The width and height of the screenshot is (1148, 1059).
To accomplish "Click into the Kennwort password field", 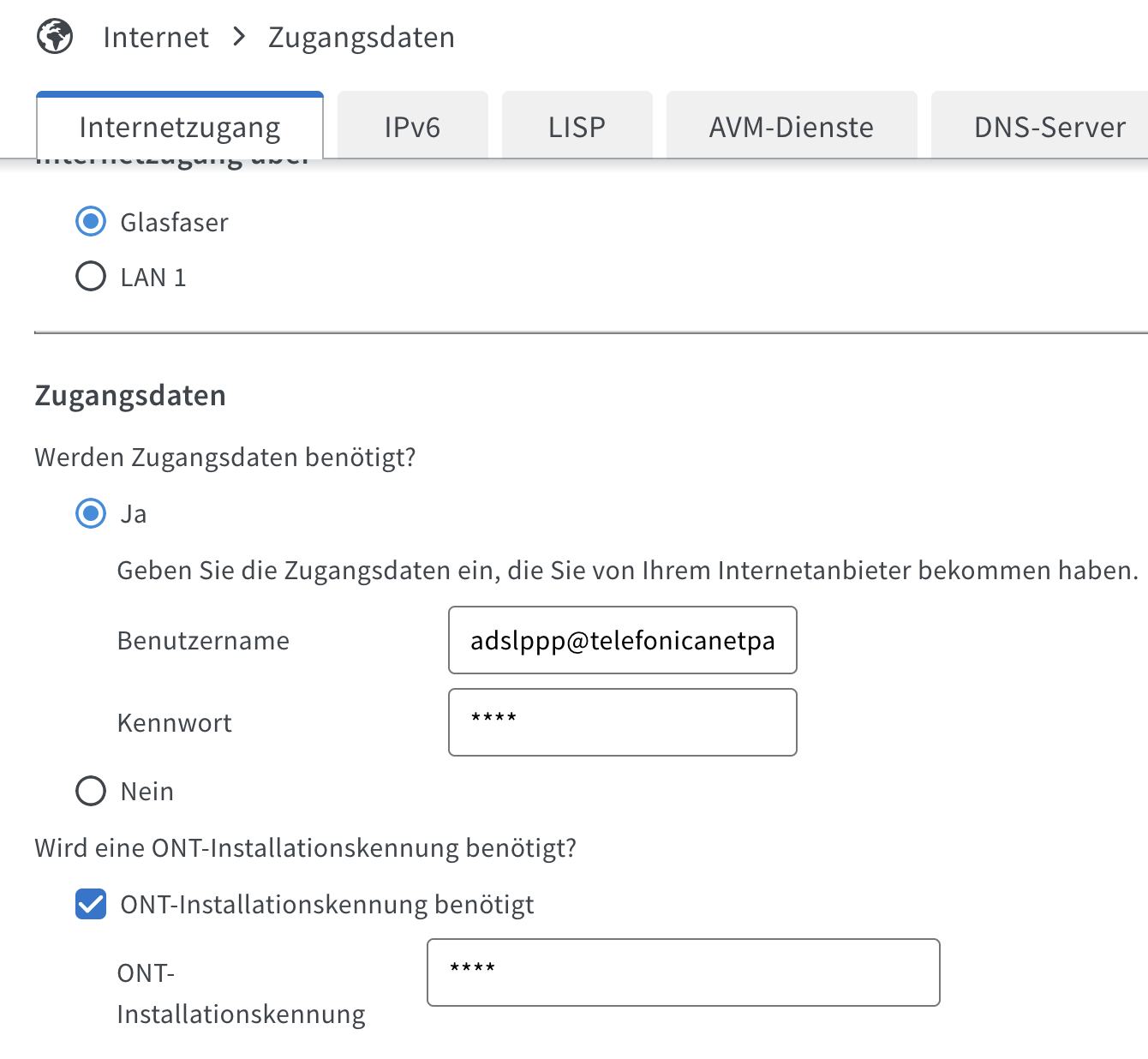I will [623, 722].
